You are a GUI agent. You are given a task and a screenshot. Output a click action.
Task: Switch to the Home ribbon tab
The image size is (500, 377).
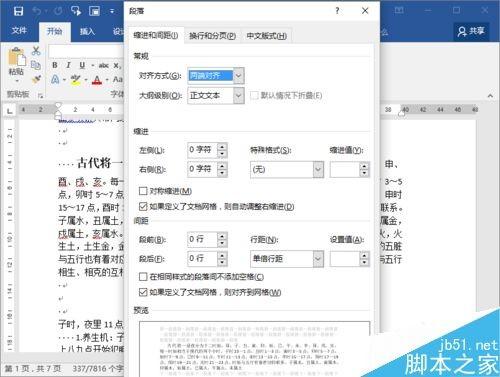point(55,32)
